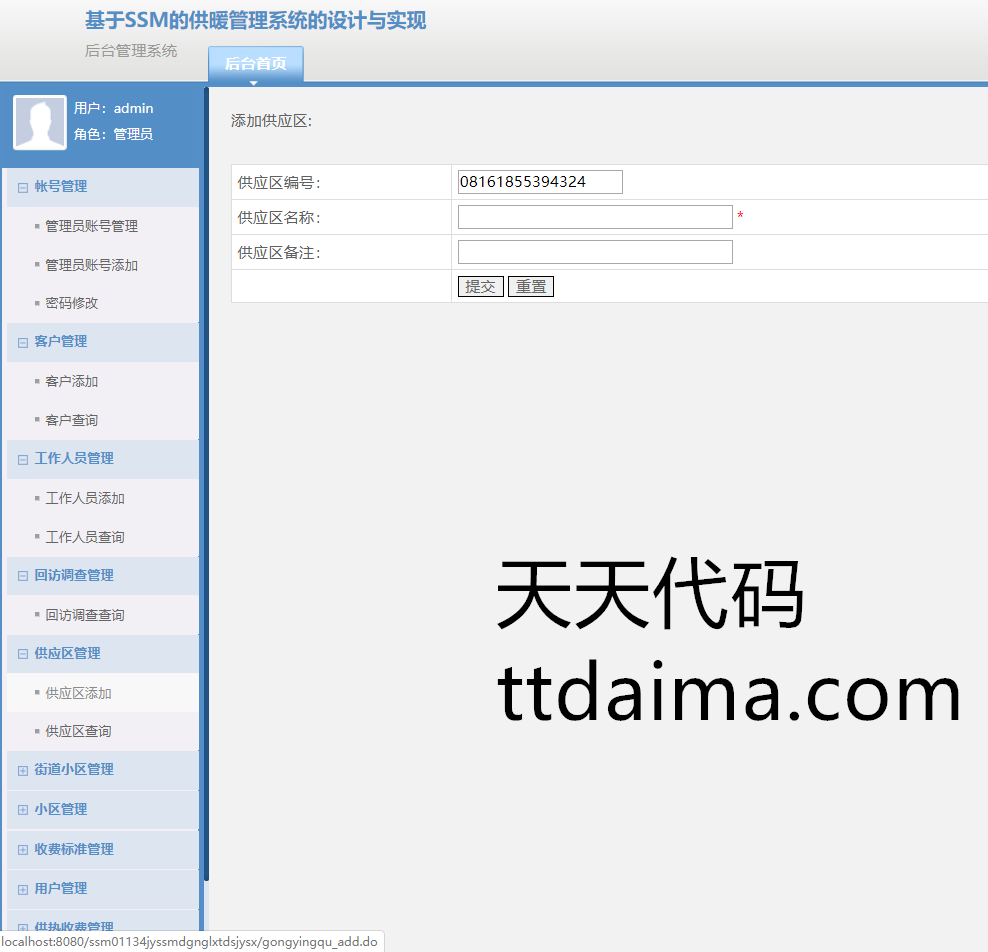This screenshot has width=988, height=952.
Task: Collapse 回访调查管理 using its minus icon
Action: click(23, 576)
